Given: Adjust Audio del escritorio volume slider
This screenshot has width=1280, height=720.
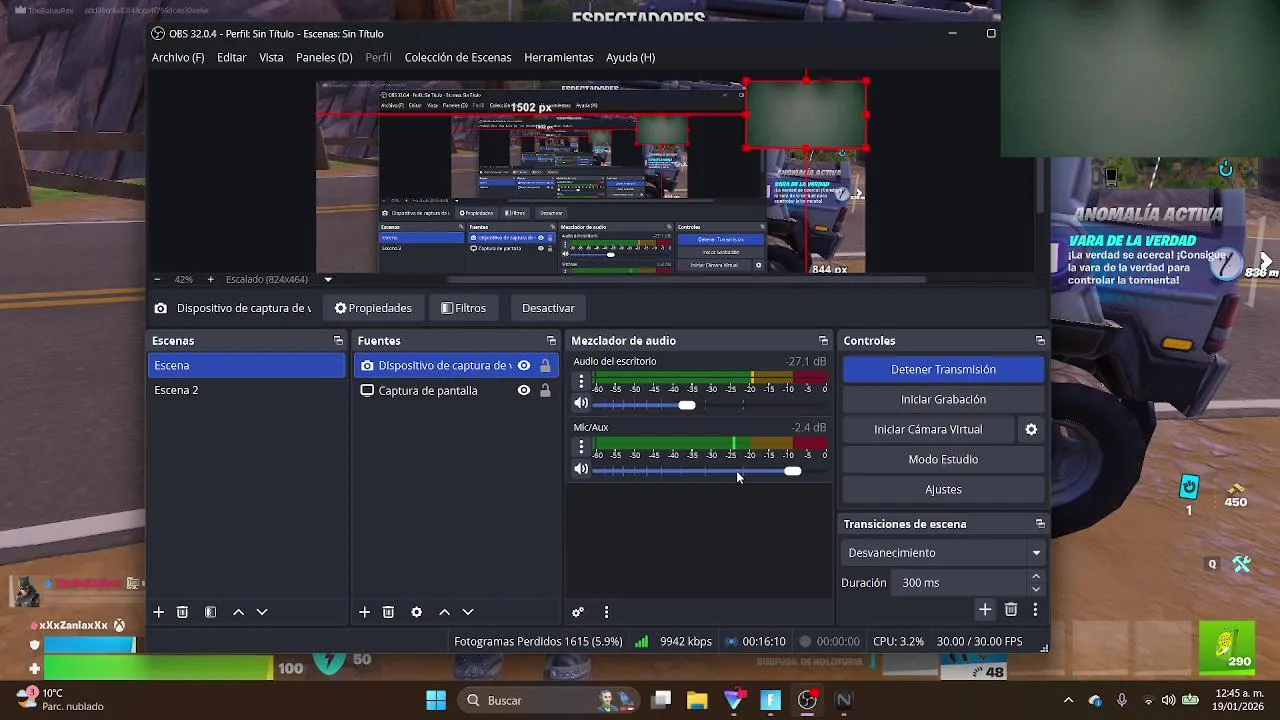Looking at the screenshot, I should [687, 405].
